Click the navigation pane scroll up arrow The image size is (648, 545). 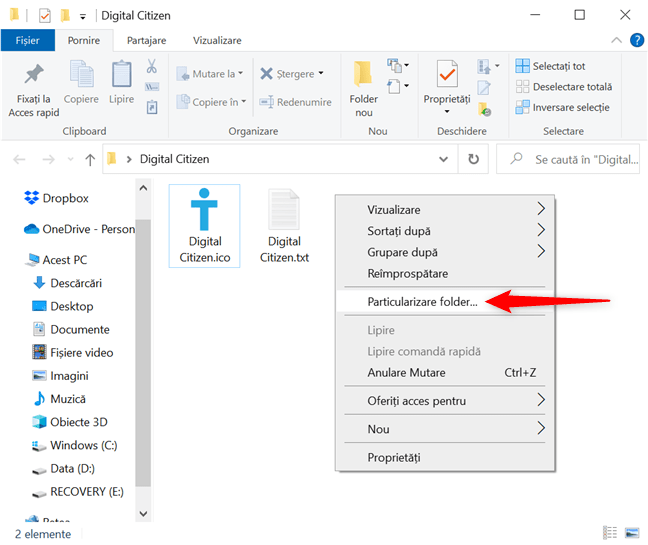coord(143,188)
